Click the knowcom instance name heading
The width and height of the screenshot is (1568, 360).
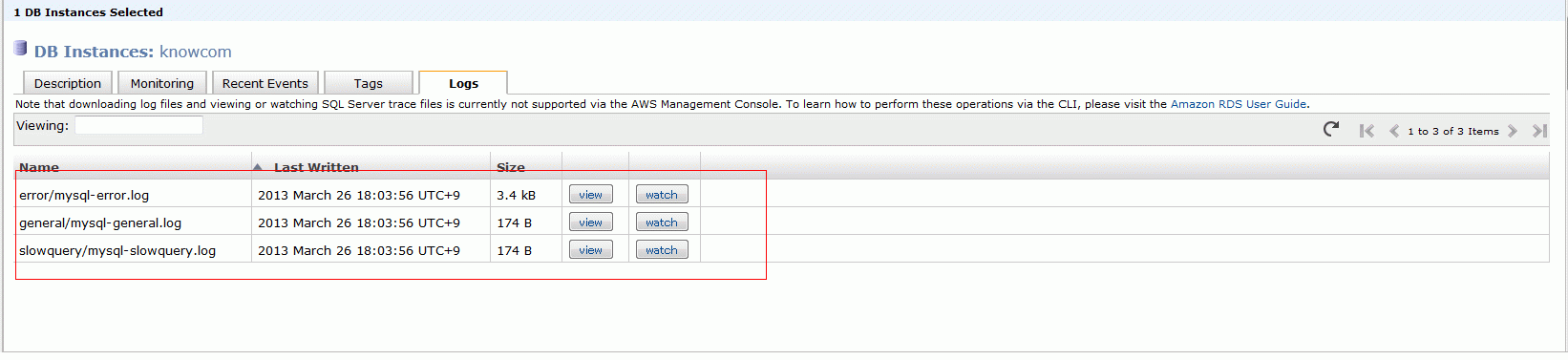pos(196,52)
